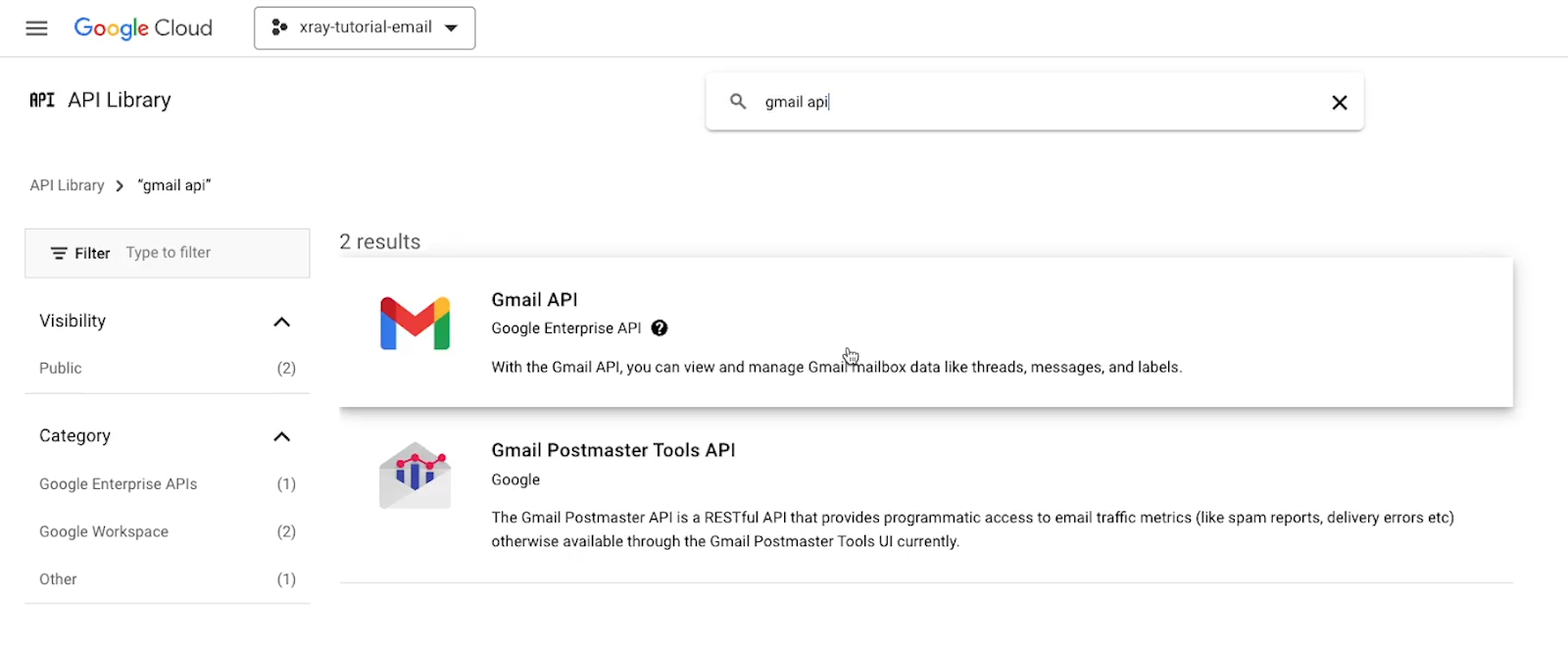This screenshot has width=1568, height=652.
Task: Click the Visibility section heading
Action: tap(73, 321)
